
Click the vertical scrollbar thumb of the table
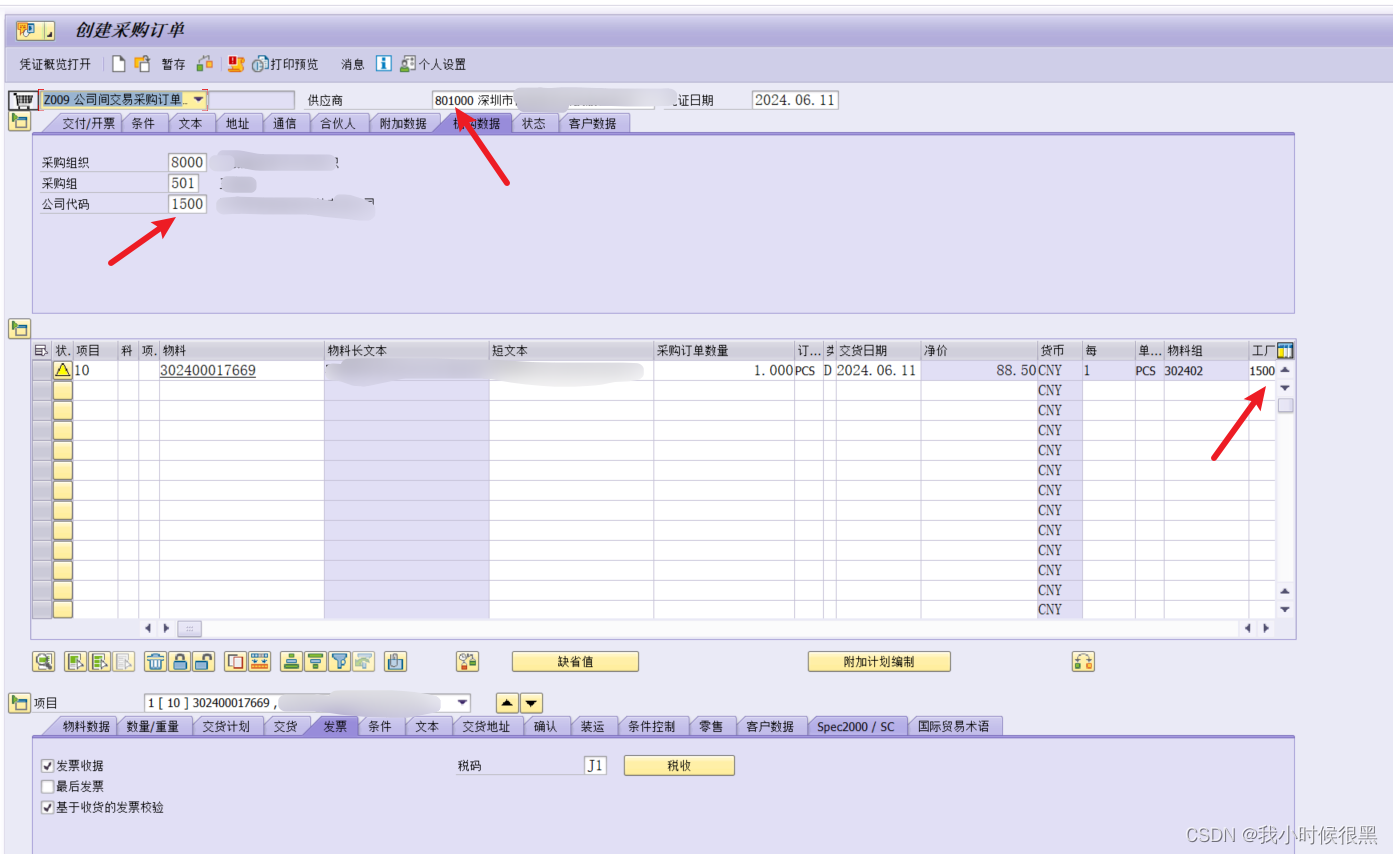1285,405
